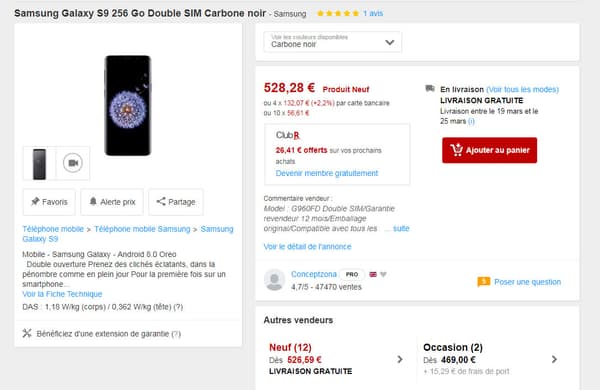
Task: Open the product video thumbnail icon
Action: pyautogui.click(x=73, y=163)
